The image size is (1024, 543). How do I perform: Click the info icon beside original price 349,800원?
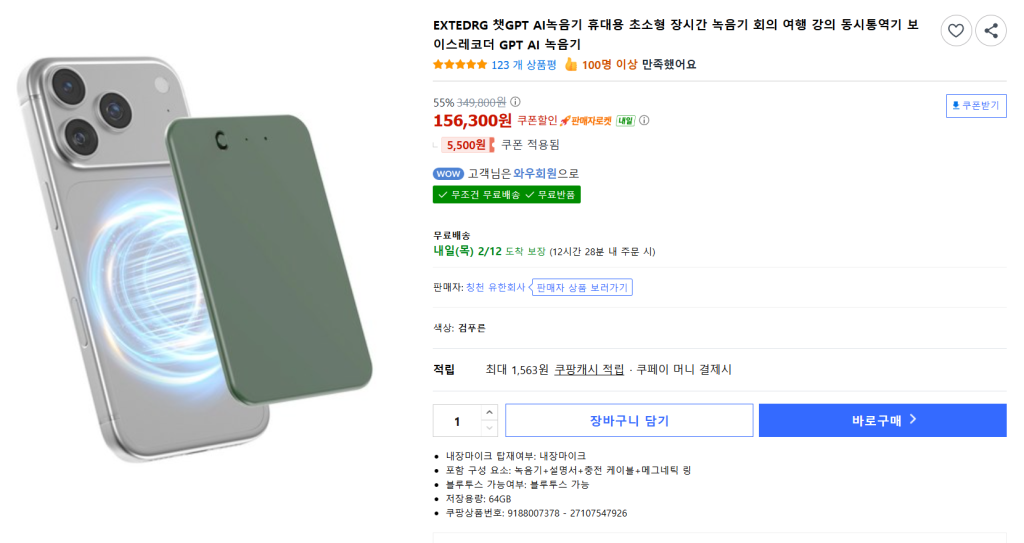(x=515, y=101)
